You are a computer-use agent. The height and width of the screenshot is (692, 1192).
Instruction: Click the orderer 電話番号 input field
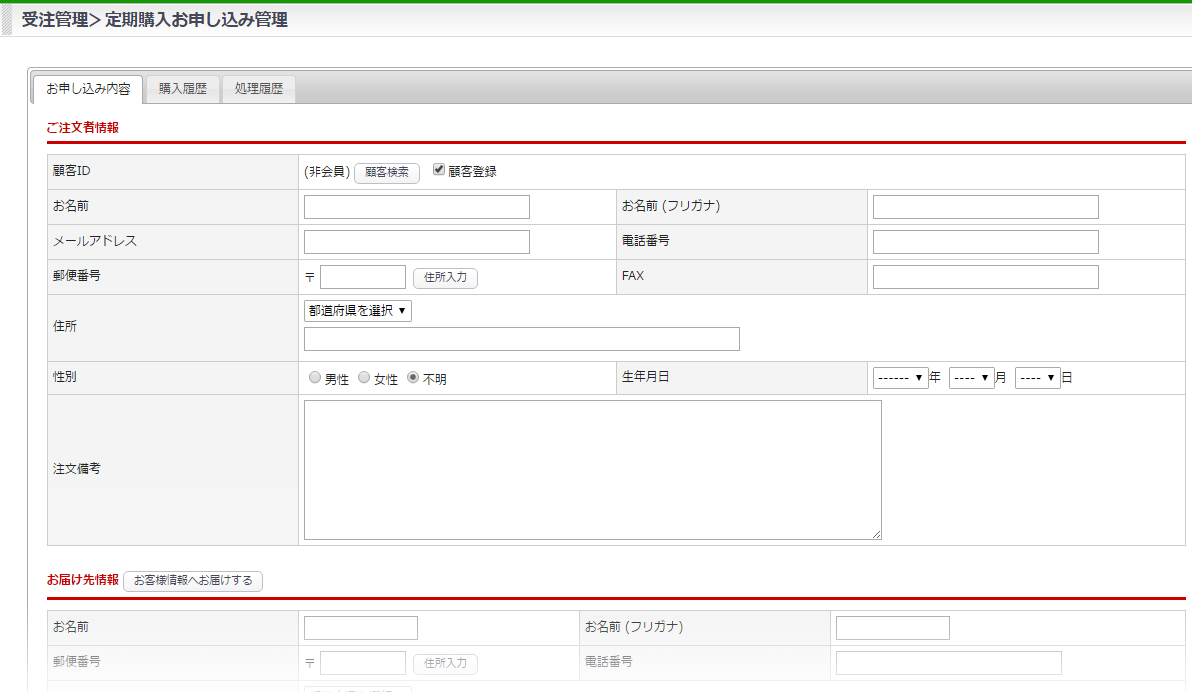(x=985, y=242)
